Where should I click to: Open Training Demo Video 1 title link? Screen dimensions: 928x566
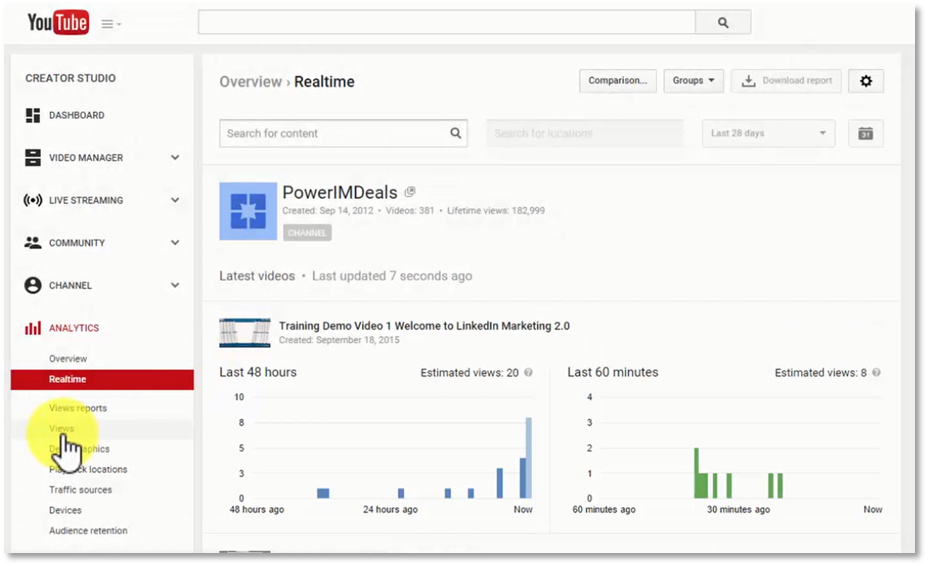click(x=424, y=326)
